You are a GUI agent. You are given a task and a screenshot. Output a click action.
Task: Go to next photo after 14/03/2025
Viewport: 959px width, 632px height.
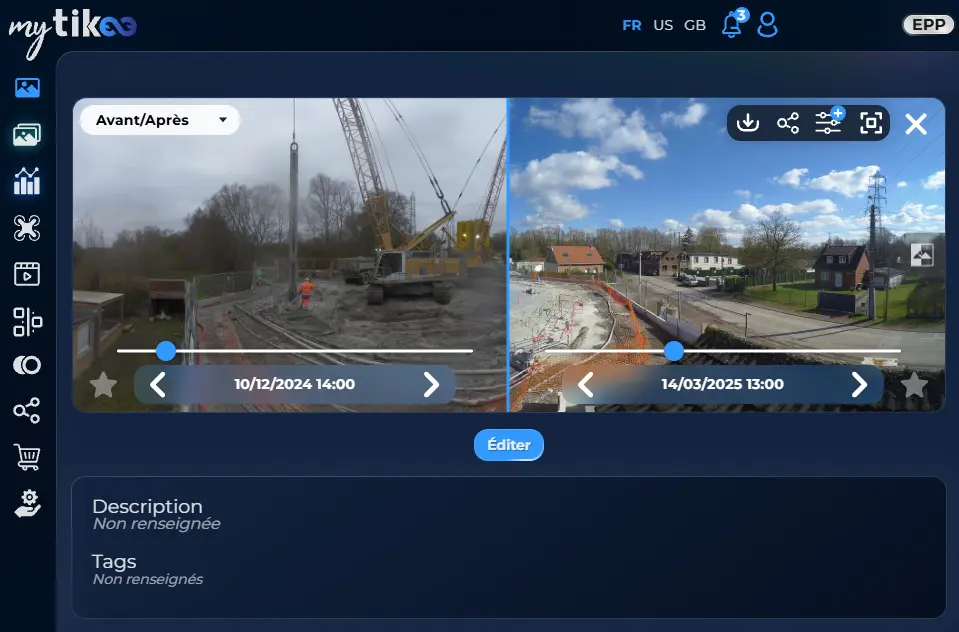point(859,385)
